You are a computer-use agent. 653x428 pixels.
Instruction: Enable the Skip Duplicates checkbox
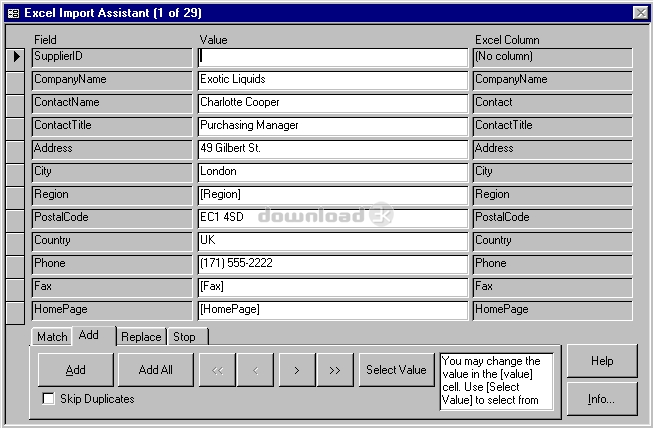tap(49, 399)
